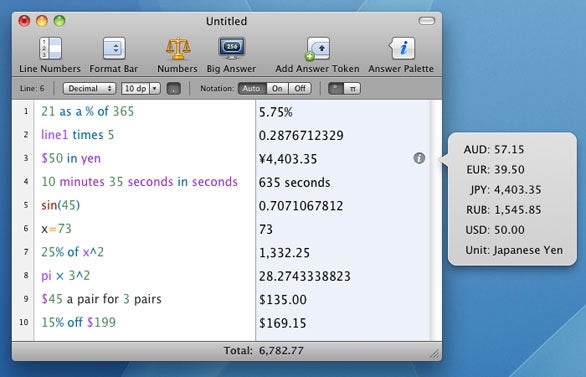Toggle Line Numbers toolbar icon
This screenshot has width=586, height=377.
50,49
